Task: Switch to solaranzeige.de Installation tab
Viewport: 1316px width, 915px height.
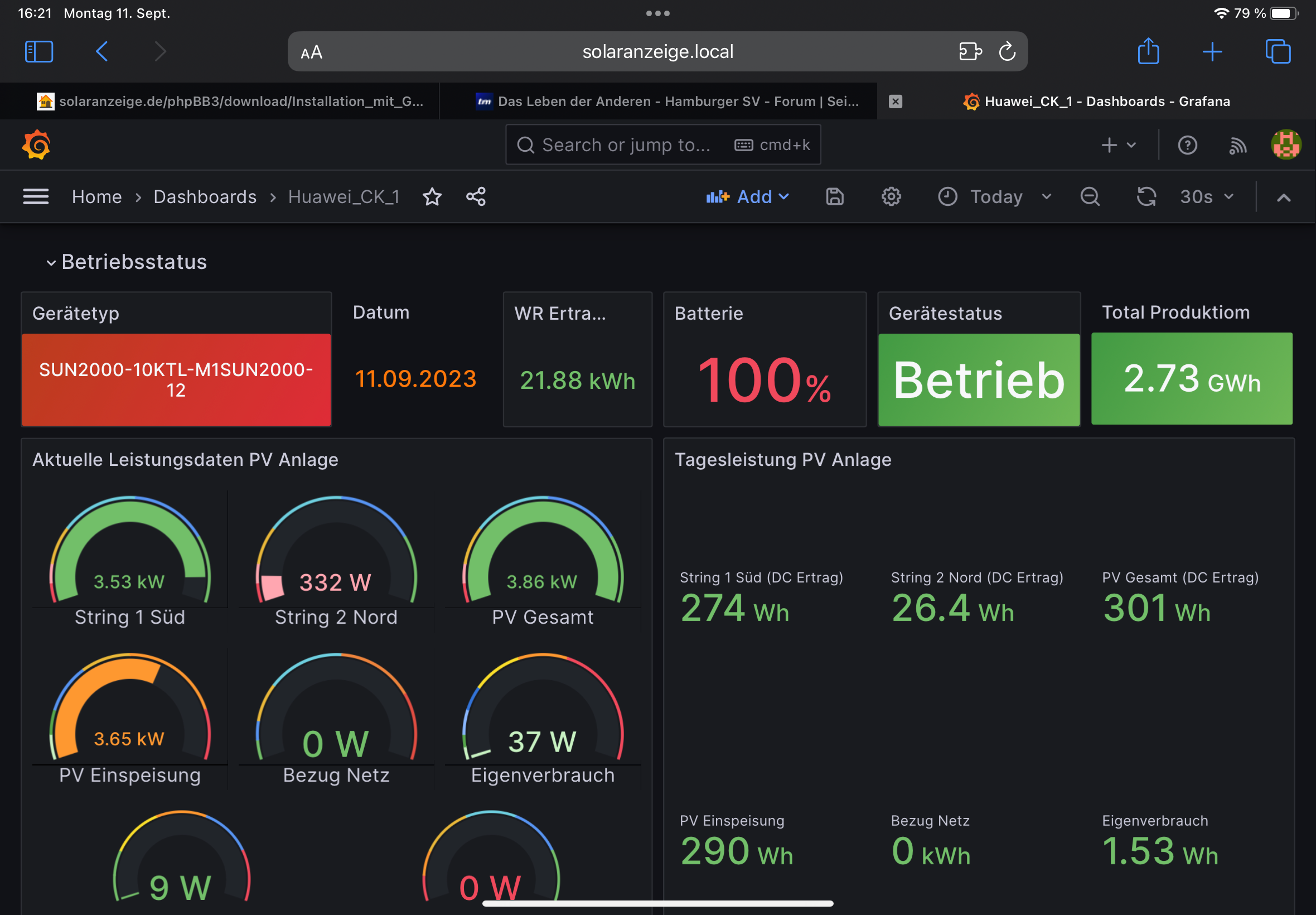Action: tap(229, 102)
